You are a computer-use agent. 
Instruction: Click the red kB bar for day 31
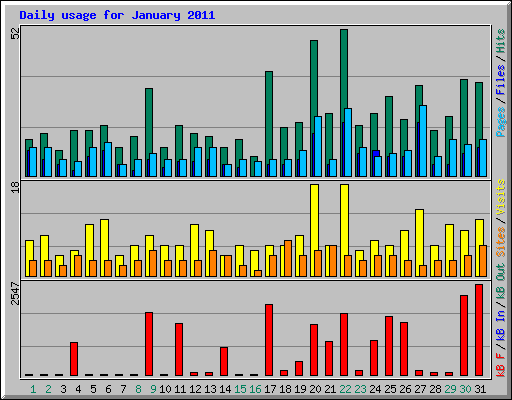[479, 330]
